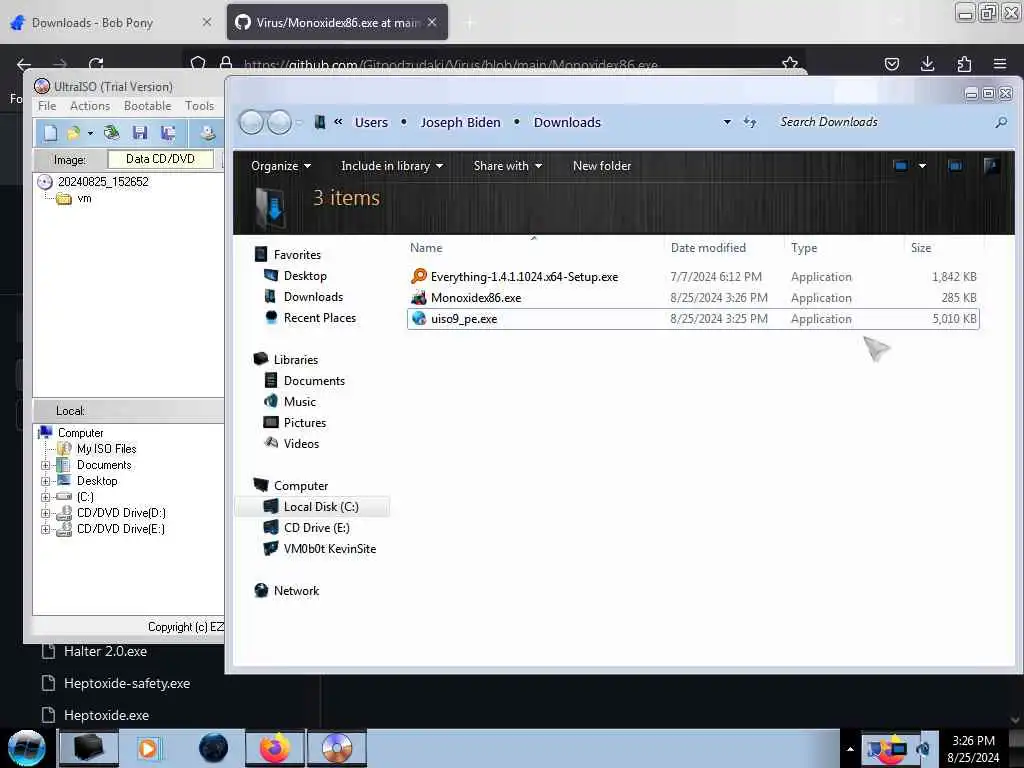The height and width of the screenshot is (768, 1024).
Task: Click the Firefox icon on the taskbar
Action: 275,748
